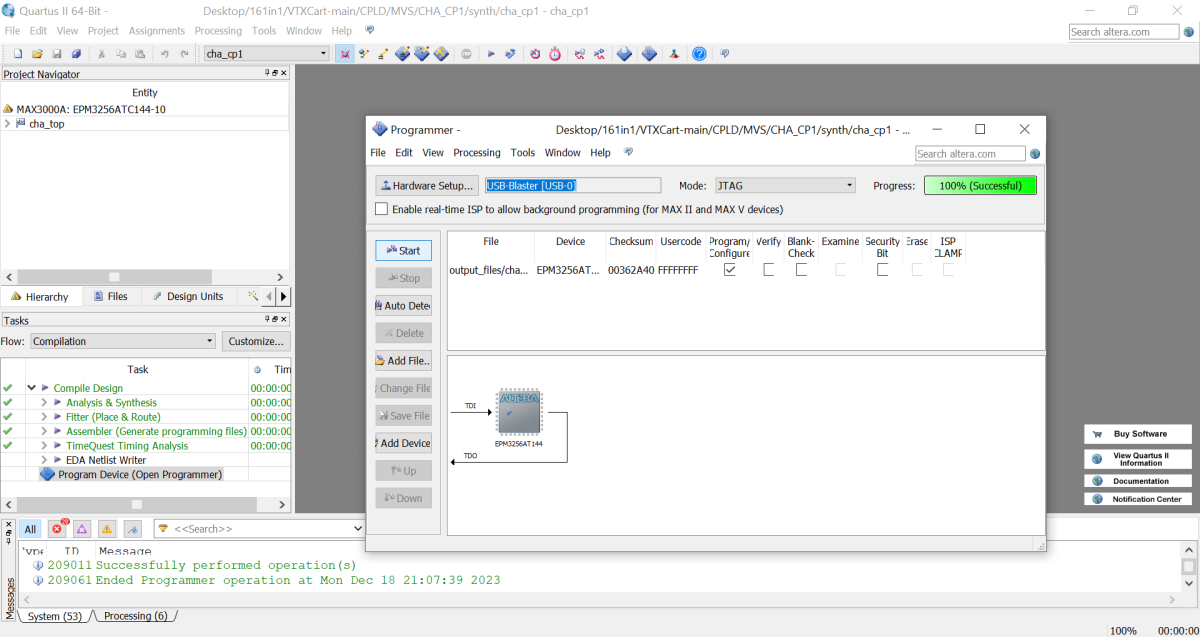The width and height of the screenshot is (1200, 637).
Task: Click the Add File button
Action: (x=403, y=361)
